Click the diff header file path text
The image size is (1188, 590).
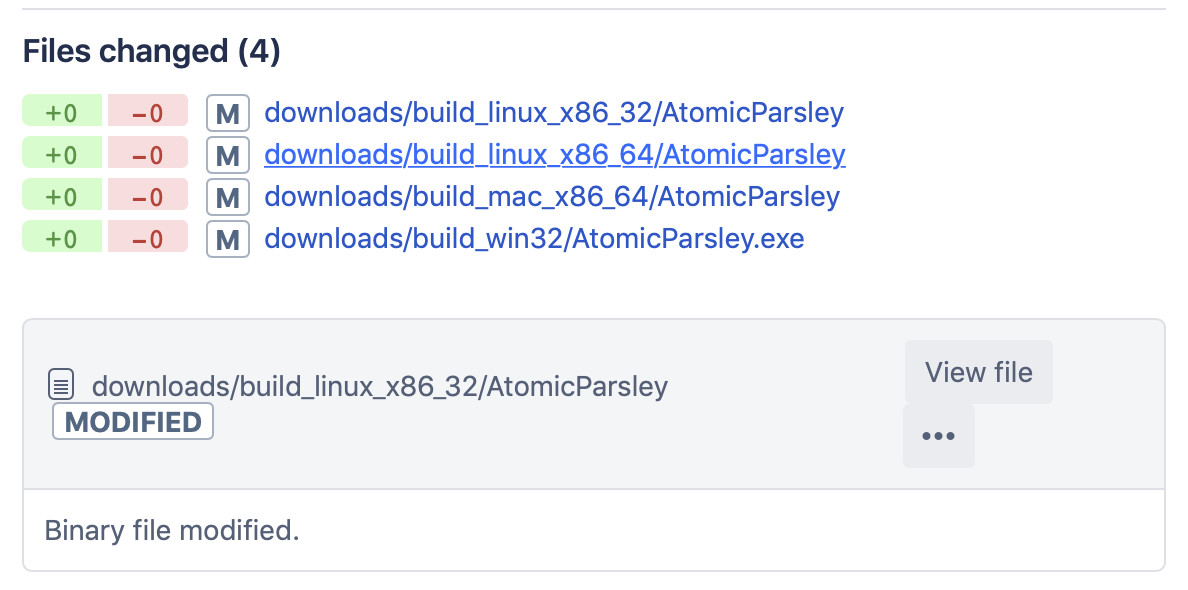pyautogui.click(x=380, y=386)
